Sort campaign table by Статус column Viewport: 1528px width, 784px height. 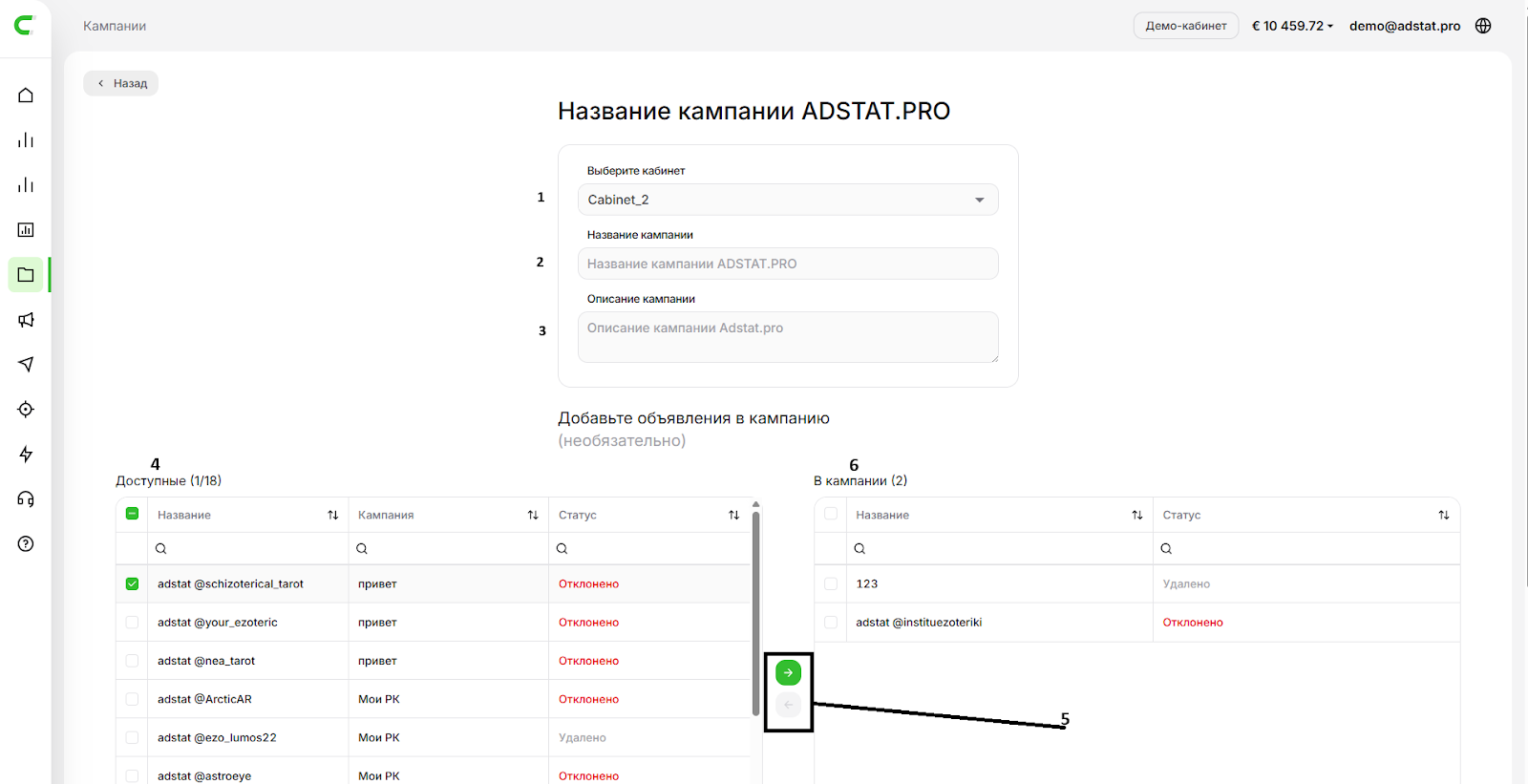1444,515
